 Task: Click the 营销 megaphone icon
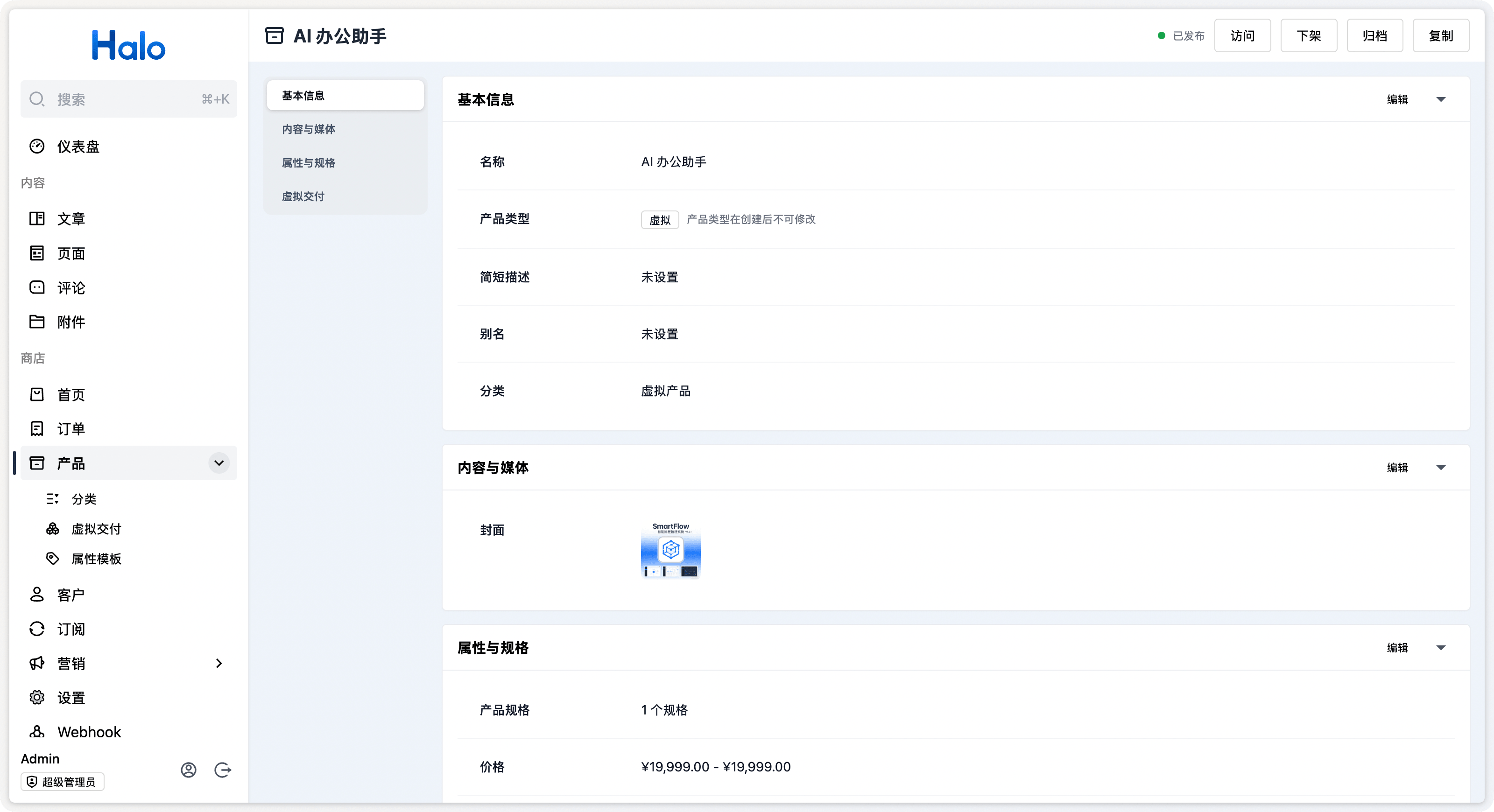click(x=37, y=663)
